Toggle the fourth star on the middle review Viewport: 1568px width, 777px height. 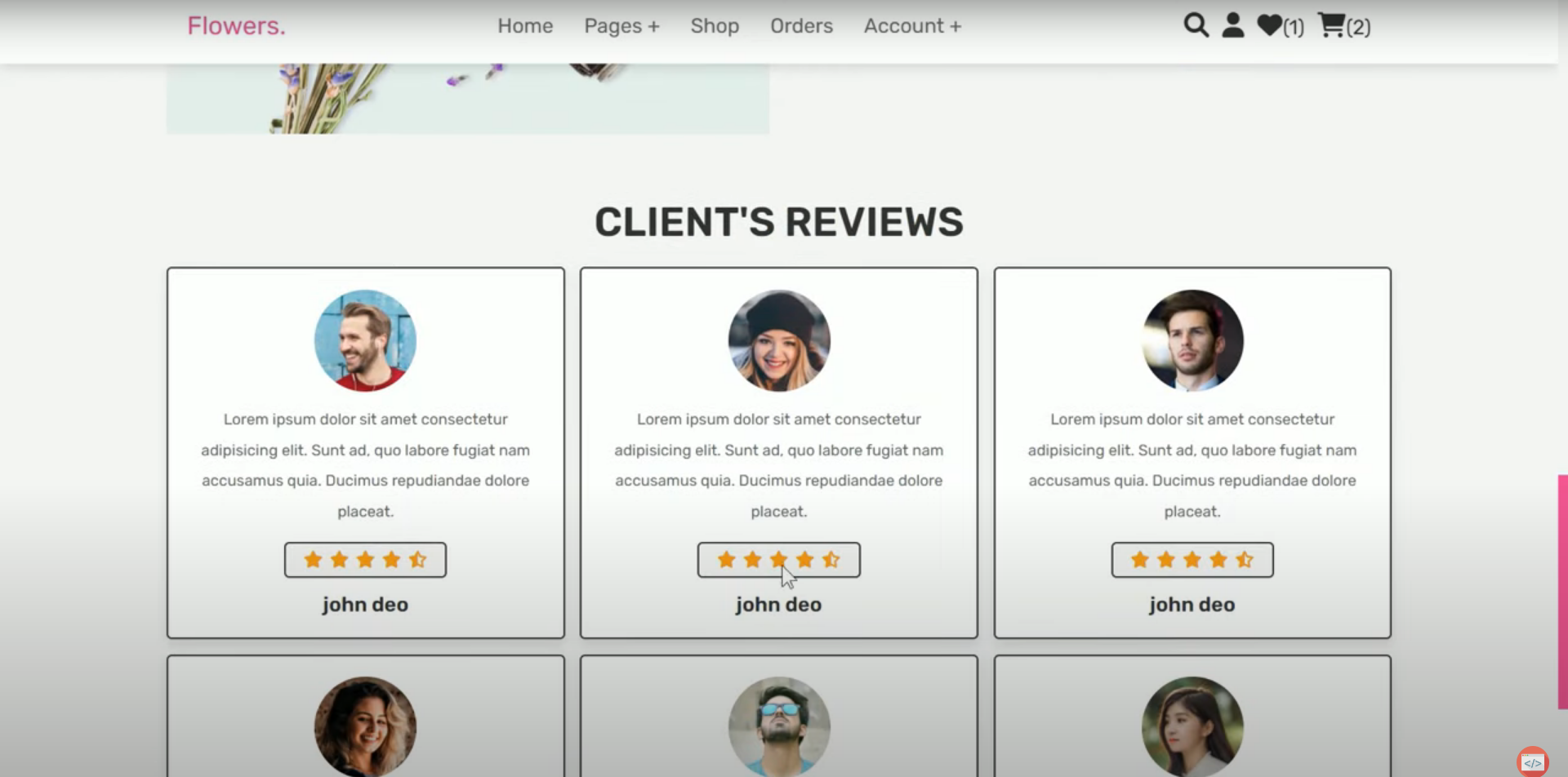click(805, 560)
